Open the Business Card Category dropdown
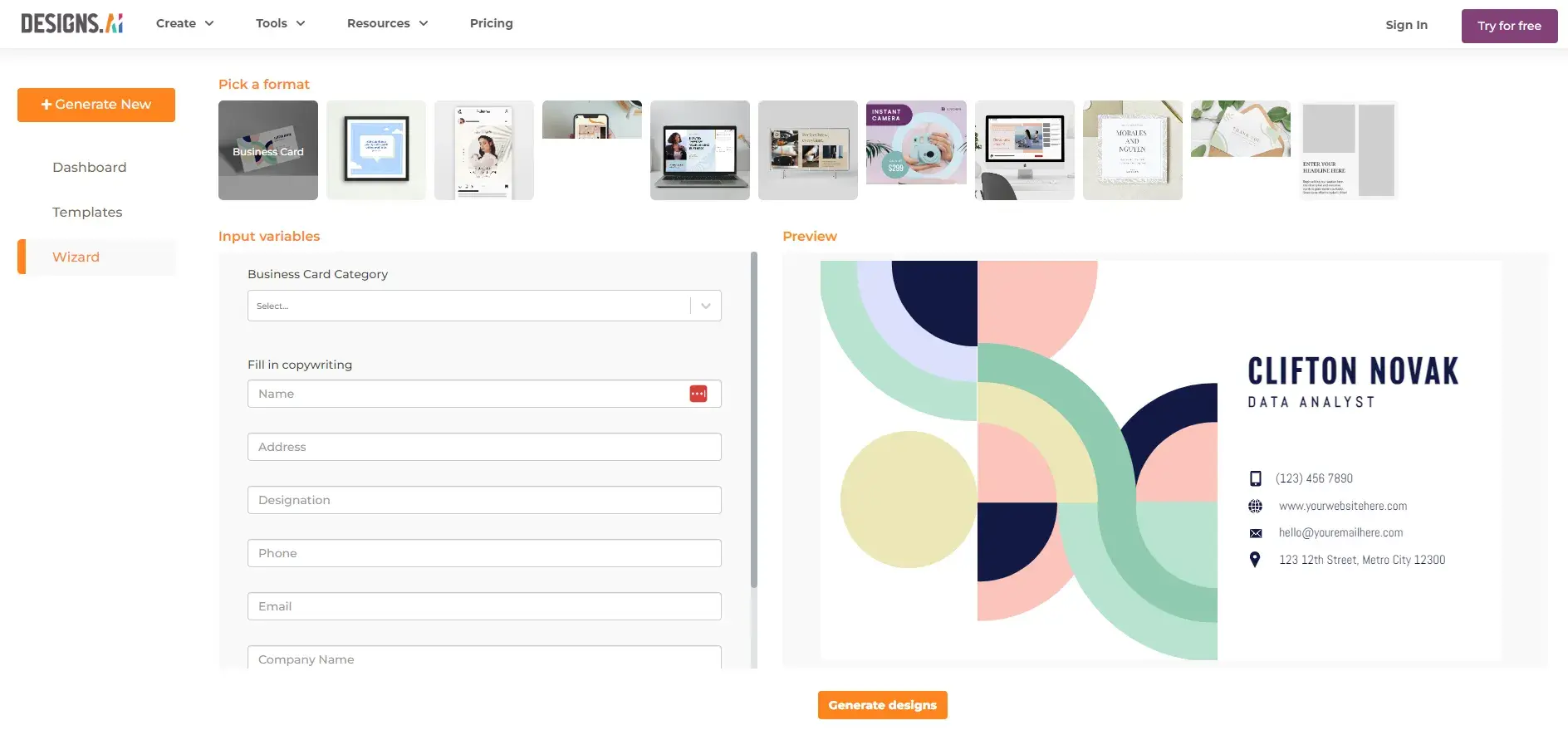 484,306
